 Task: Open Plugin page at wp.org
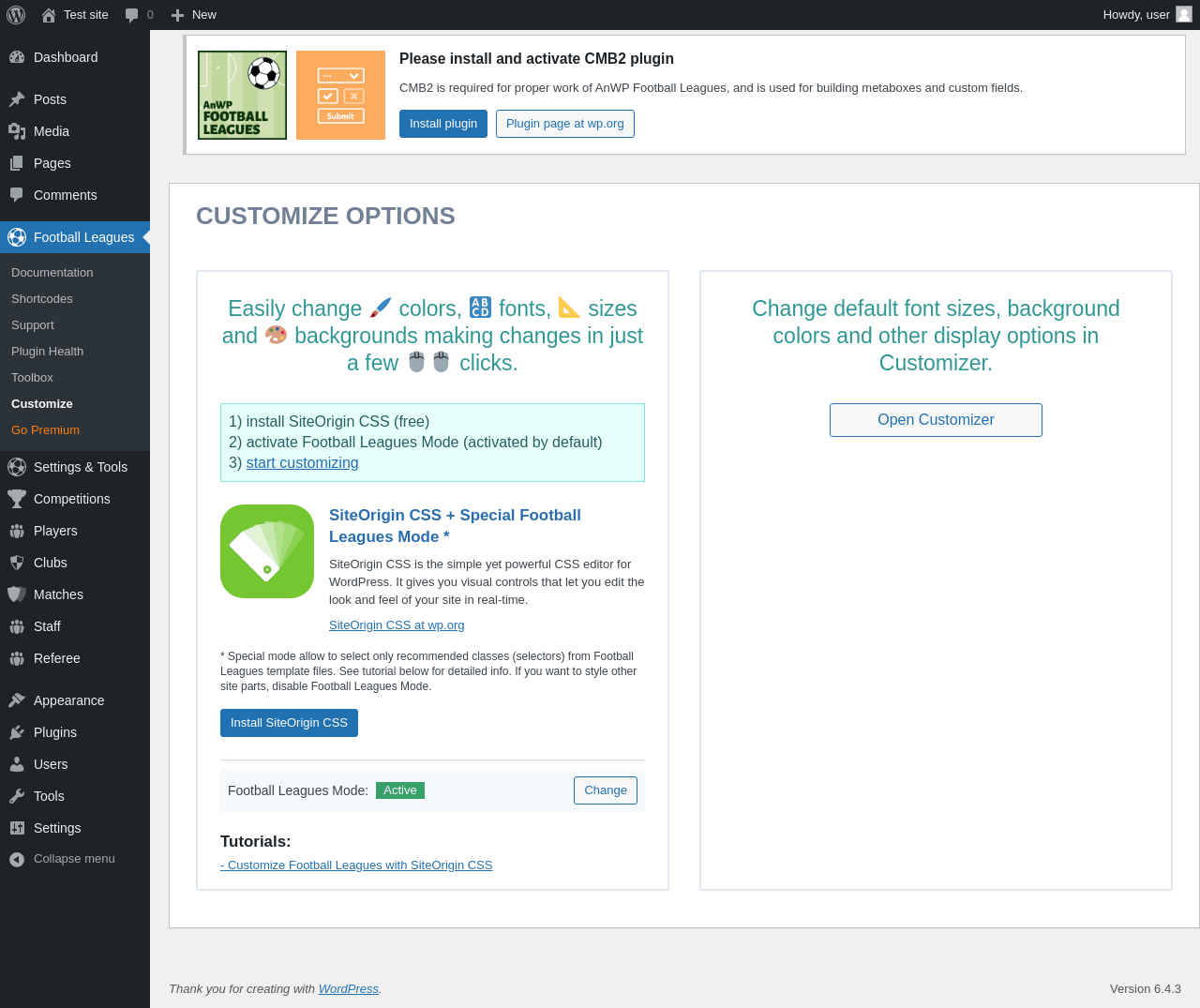tap(565, 124)
